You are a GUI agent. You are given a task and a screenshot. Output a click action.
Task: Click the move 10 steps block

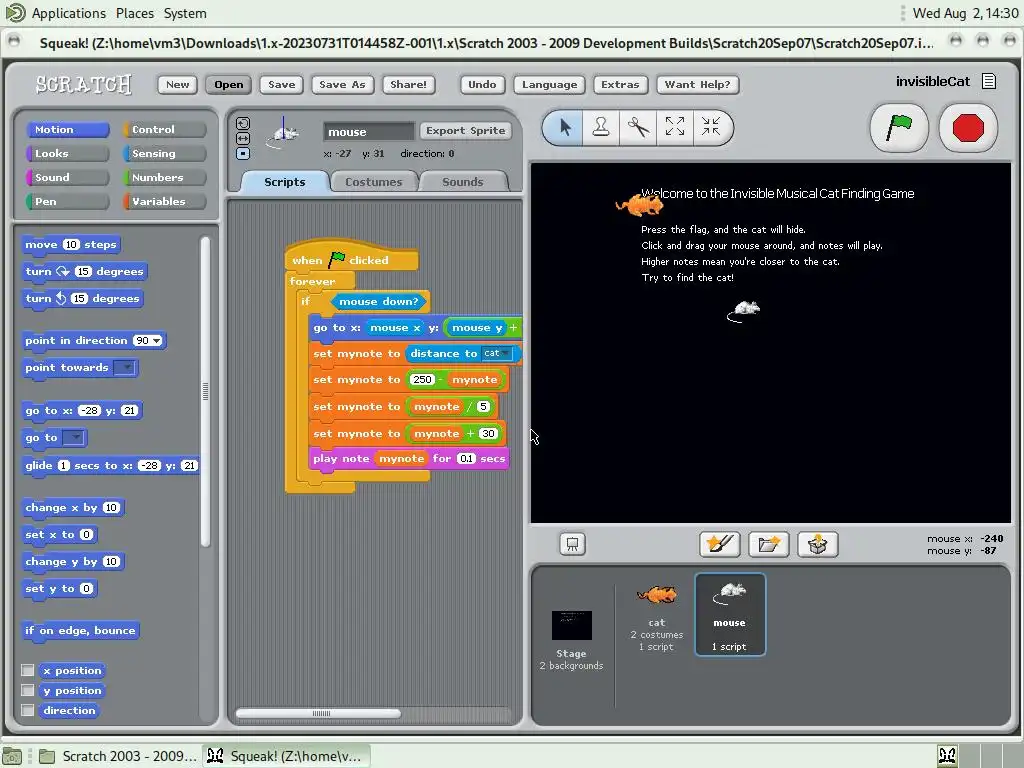point(71,244)
